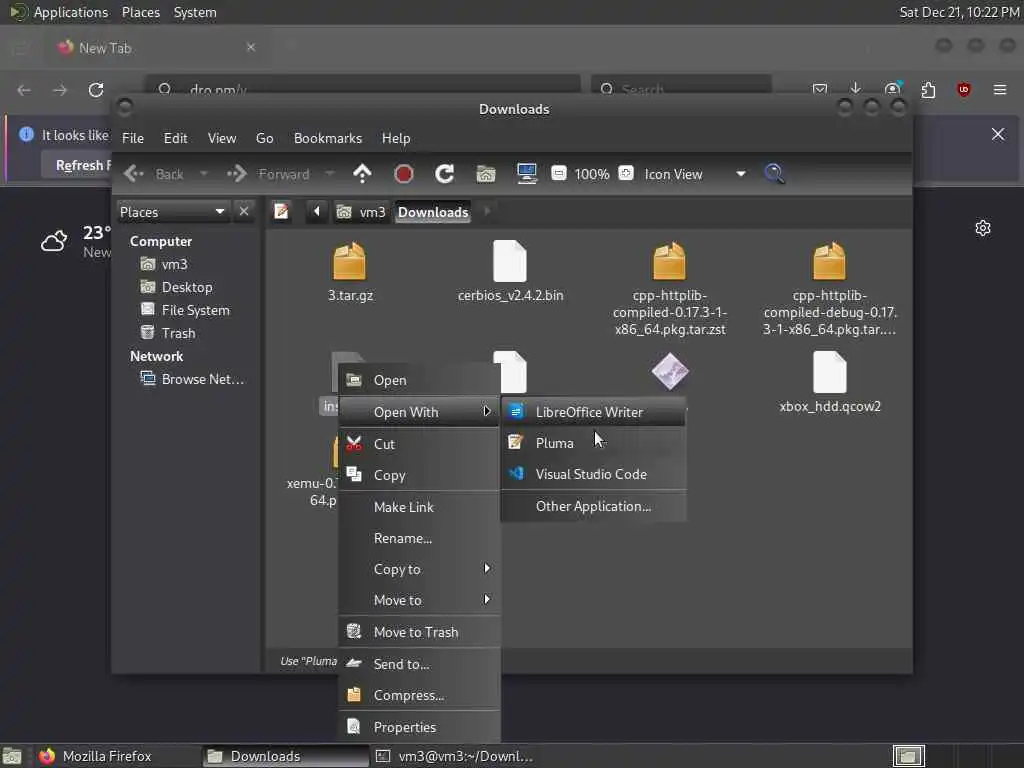Screen dimensions: 1024x768
Task: Click Open in the context menu
Action: pos(419,380)
